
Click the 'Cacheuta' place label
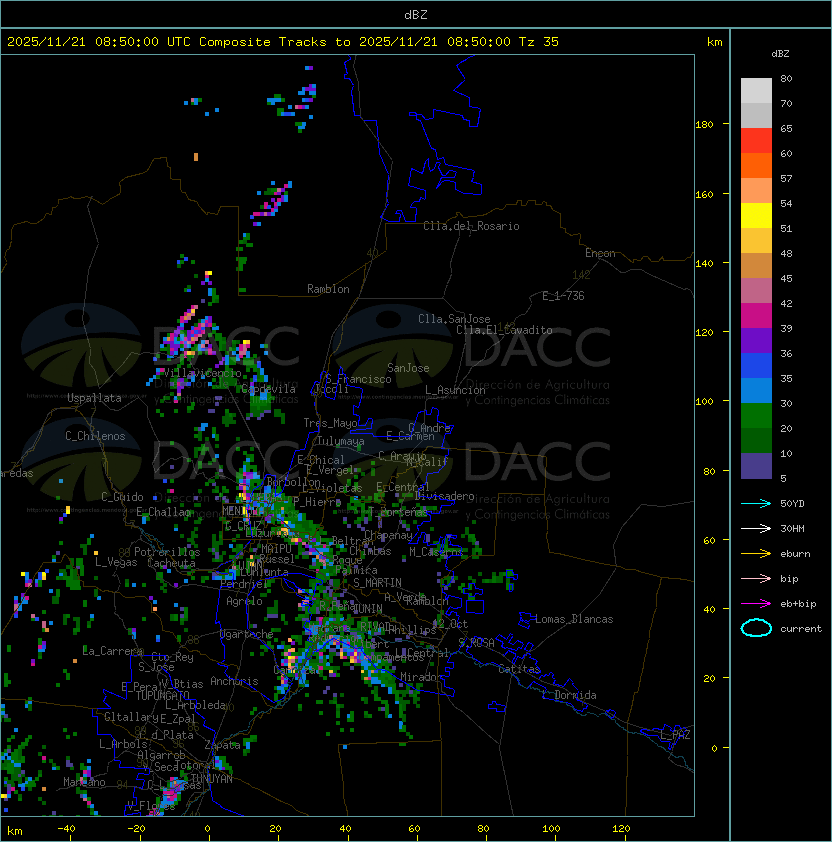[x=171, y=563]
